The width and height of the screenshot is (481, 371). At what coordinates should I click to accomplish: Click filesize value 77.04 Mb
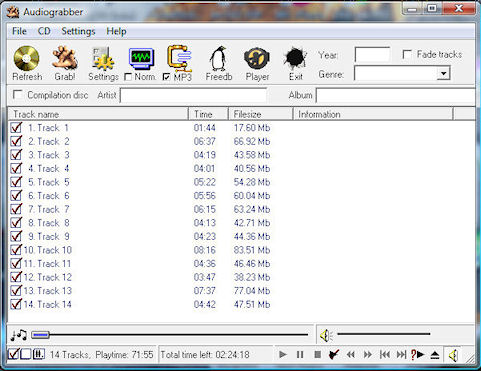[252, 291]
